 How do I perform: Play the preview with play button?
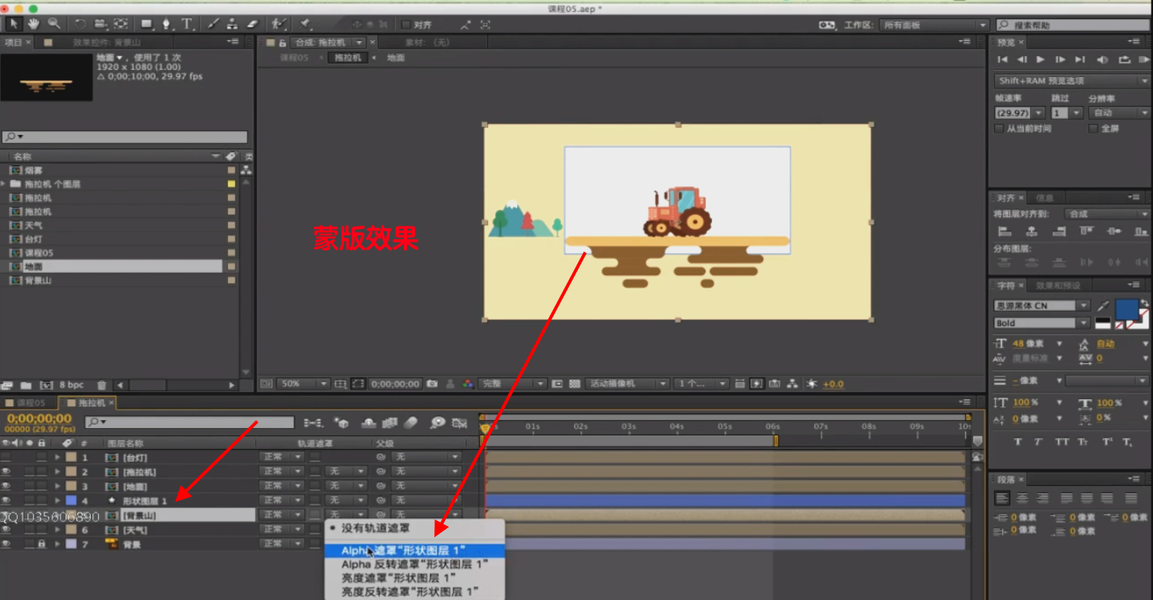point(1040,60)
